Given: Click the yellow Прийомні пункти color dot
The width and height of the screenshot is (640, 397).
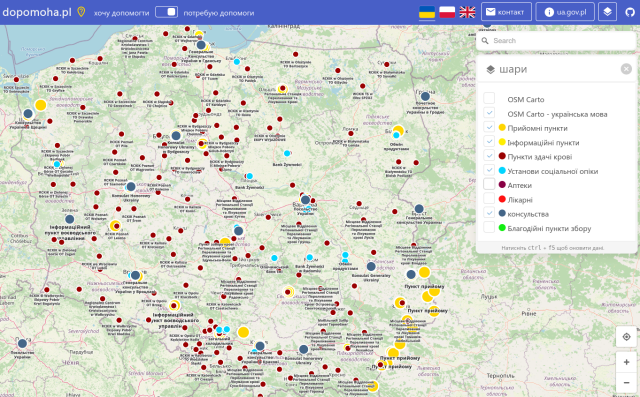Looking at the screenshot, I should (x=502, y=127).
